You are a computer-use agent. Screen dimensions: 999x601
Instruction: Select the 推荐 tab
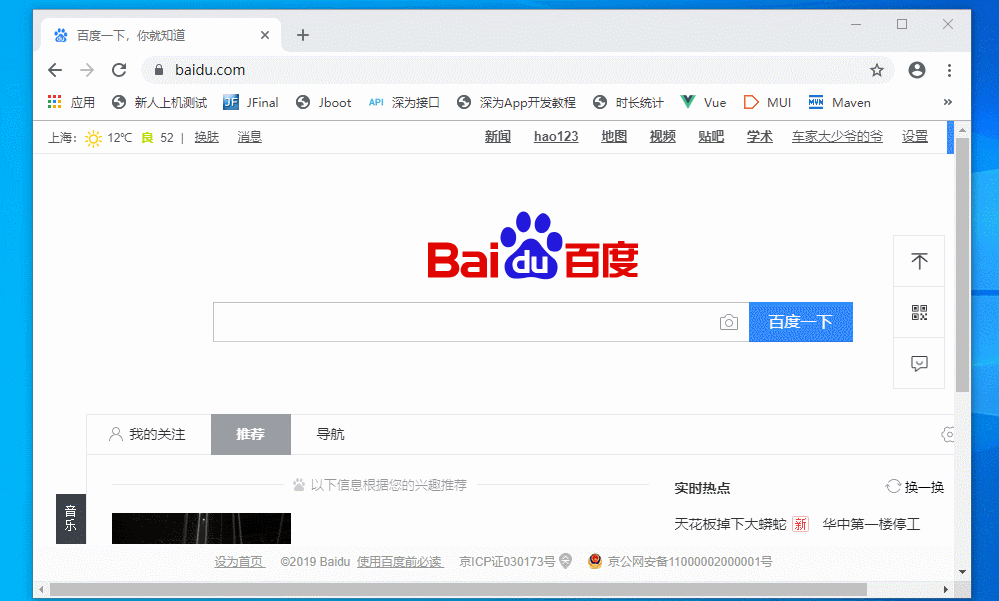coord(251,434)
